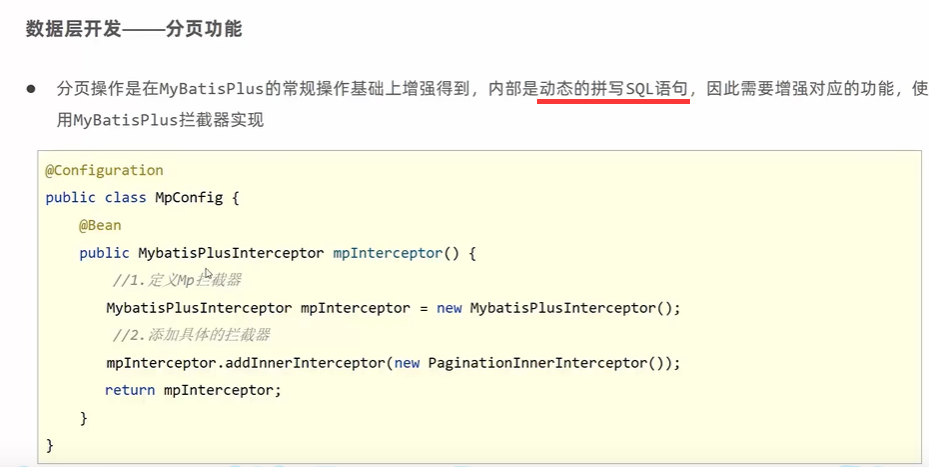Click the @Bean annotation
This screenshot has height=467, width=929.
click(x=100, y=225)
